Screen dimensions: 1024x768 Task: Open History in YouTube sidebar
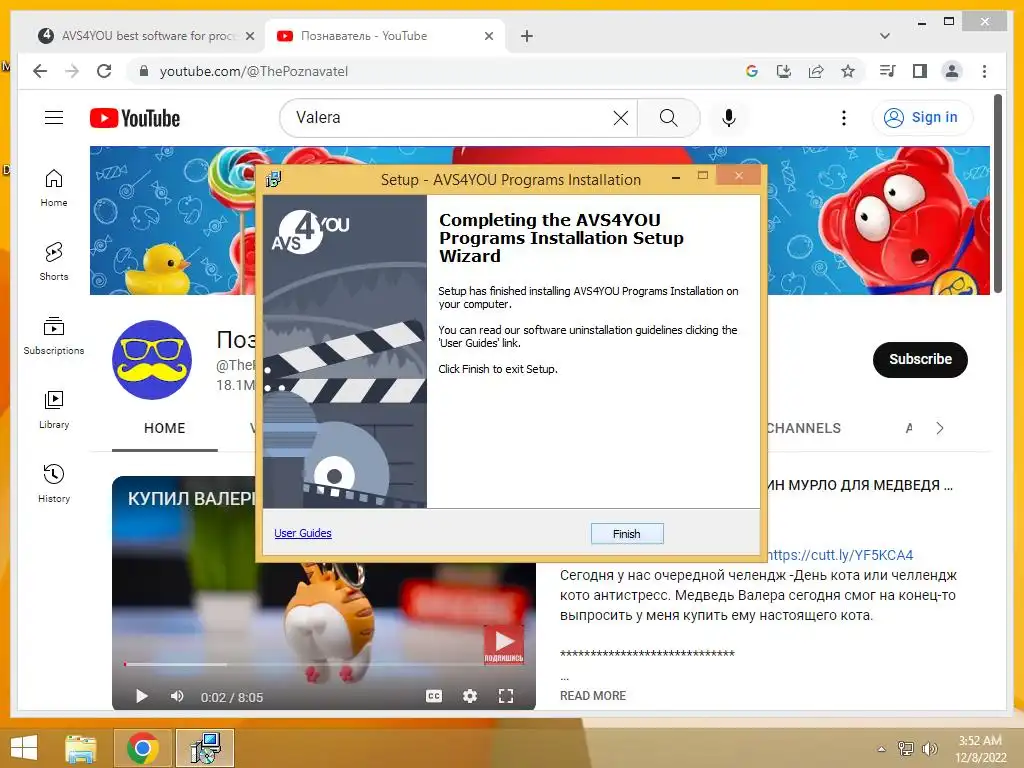click(x=54, y=483)
